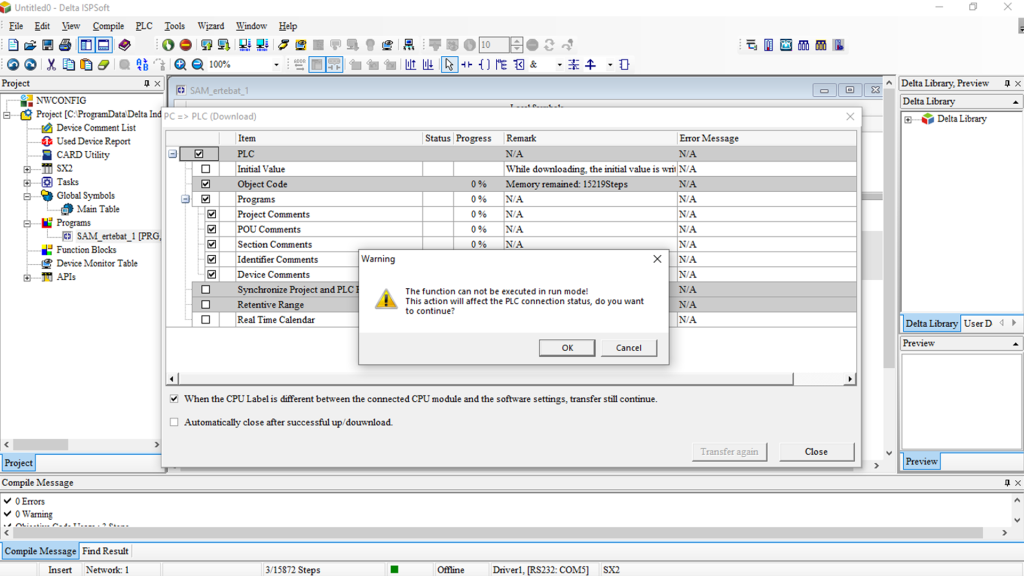Click the Zoom Out magnifier icon
The image size is (1024, 576).
[x=197, y=65]
